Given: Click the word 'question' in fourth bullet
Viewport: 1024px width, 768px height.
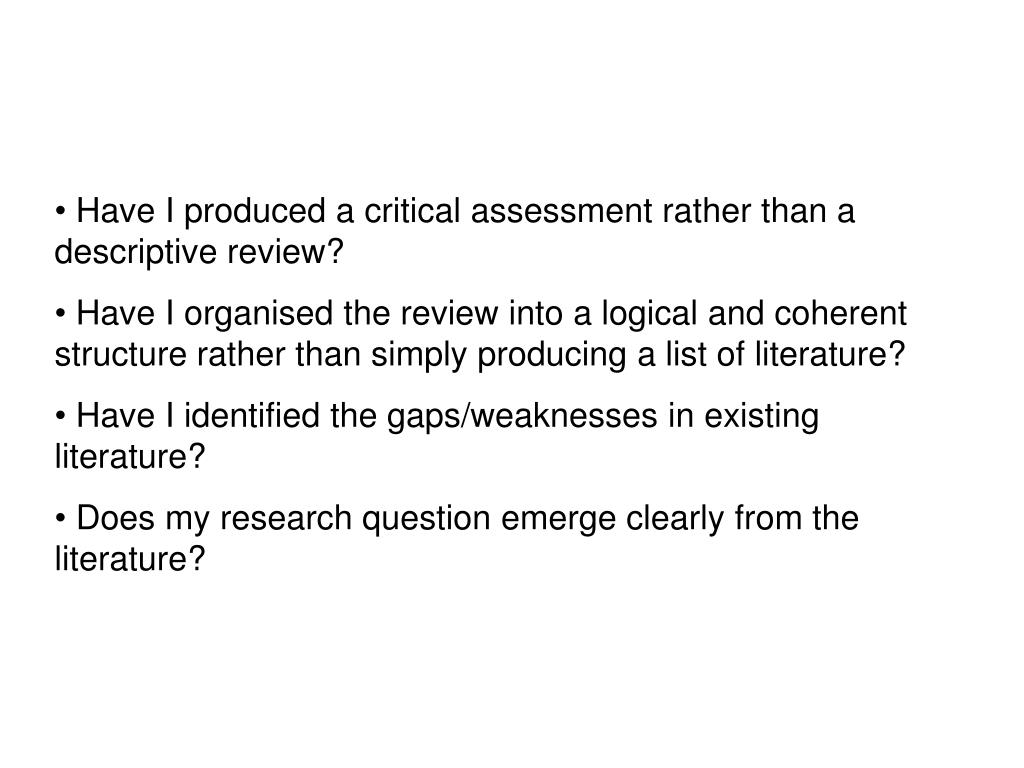Looking at the screenshot, I should (426, 520).
